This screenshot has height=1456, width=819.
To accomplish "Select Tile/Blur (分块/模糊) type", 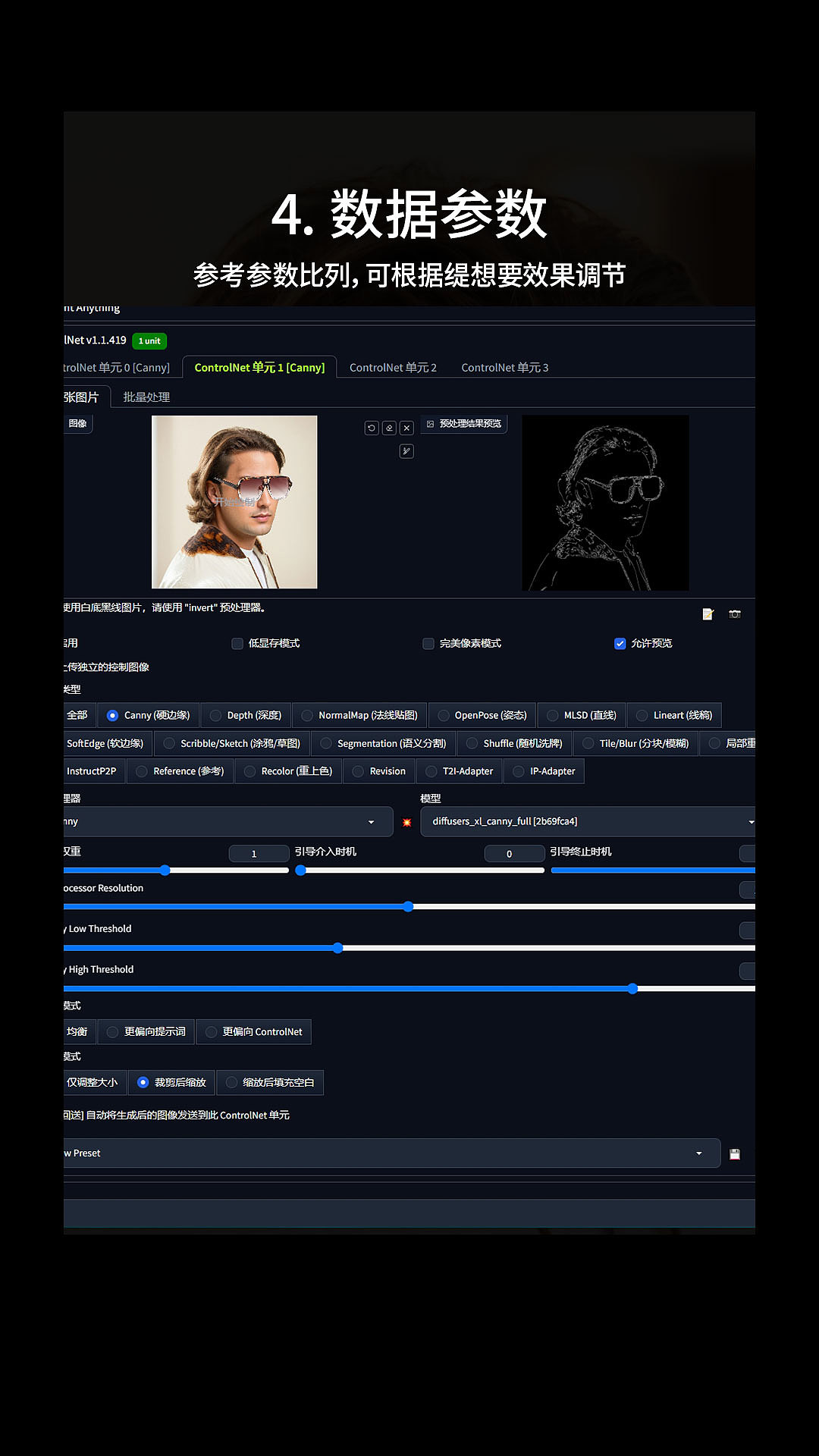I will coord(635,743).
